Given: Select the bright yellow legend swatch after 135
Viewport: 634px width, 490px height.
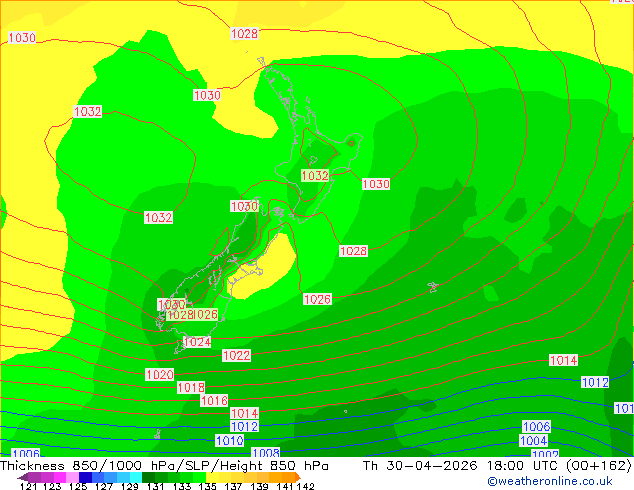Looking at the screenshot, I should click(212, 477).
